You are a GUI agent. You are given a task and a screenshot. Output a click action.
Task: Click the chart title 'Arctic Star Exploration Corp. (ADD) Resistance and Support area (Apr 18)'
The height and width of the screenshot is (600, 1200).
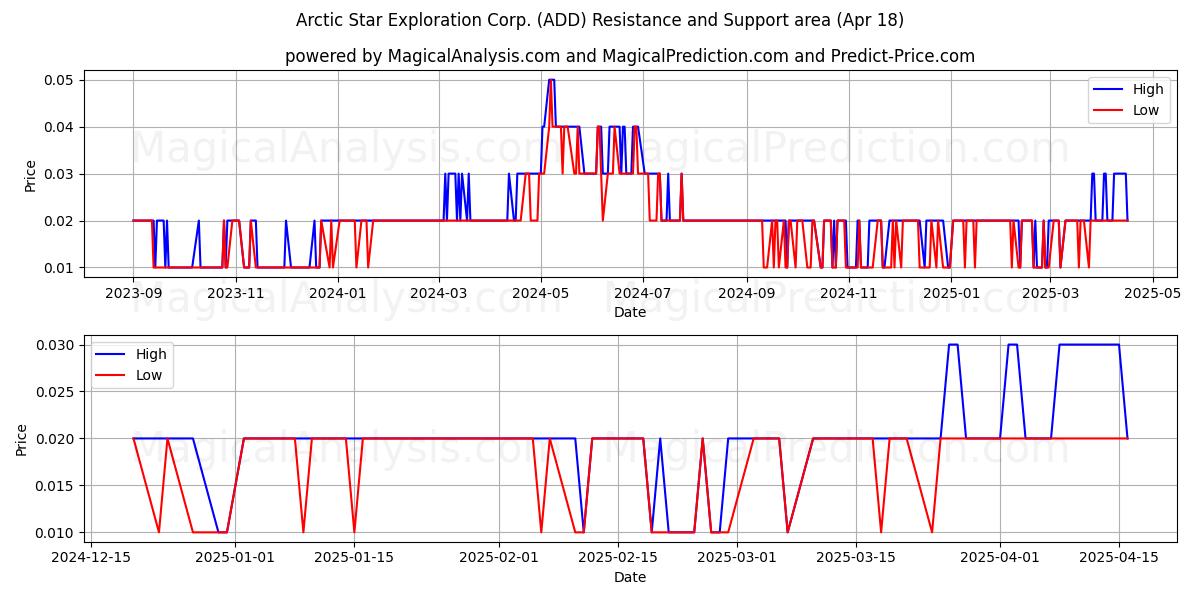(600, 20)
